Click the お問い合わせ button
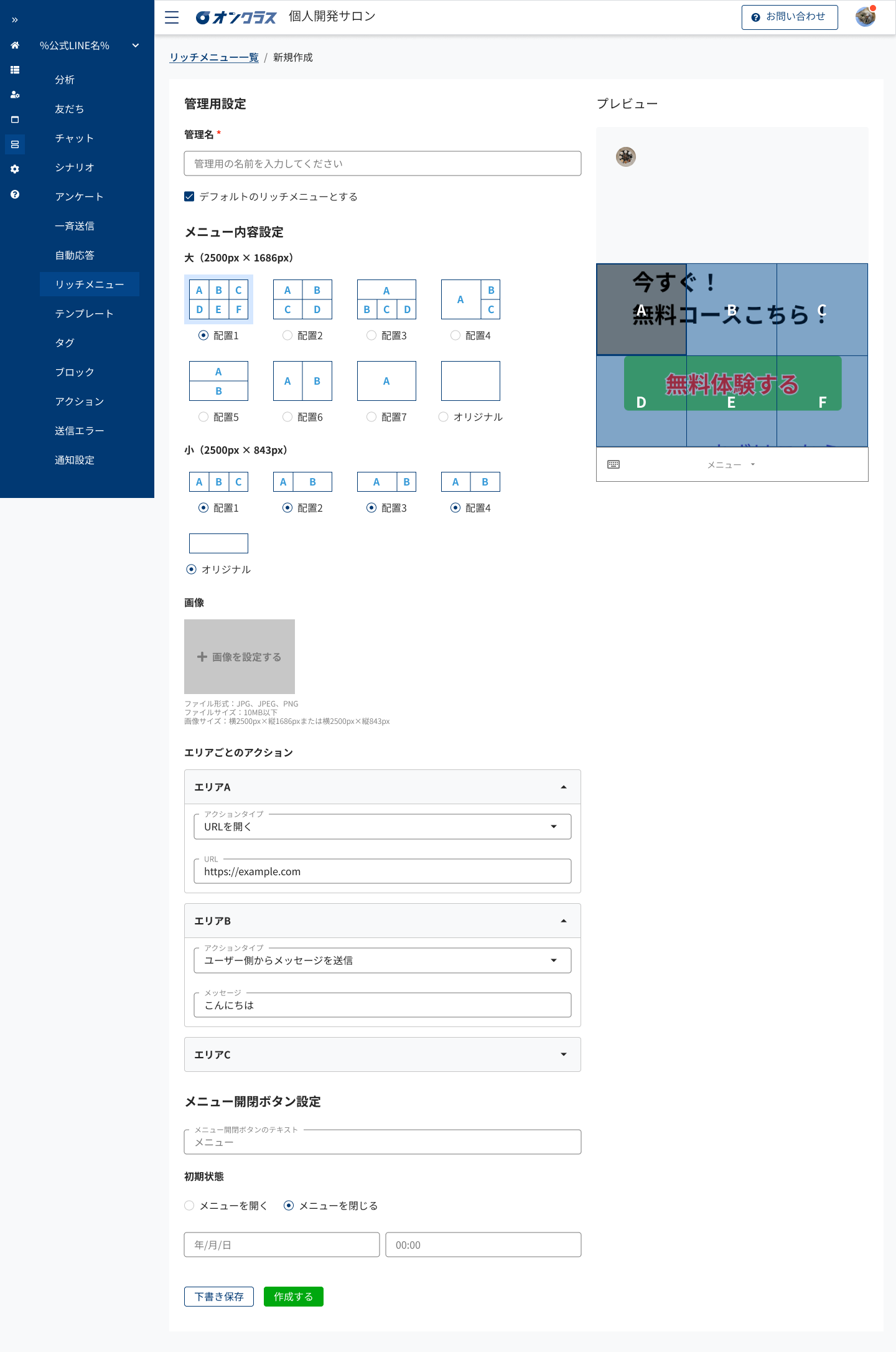The width and height of the screenshot is (896, 1352). pos(790,17)
